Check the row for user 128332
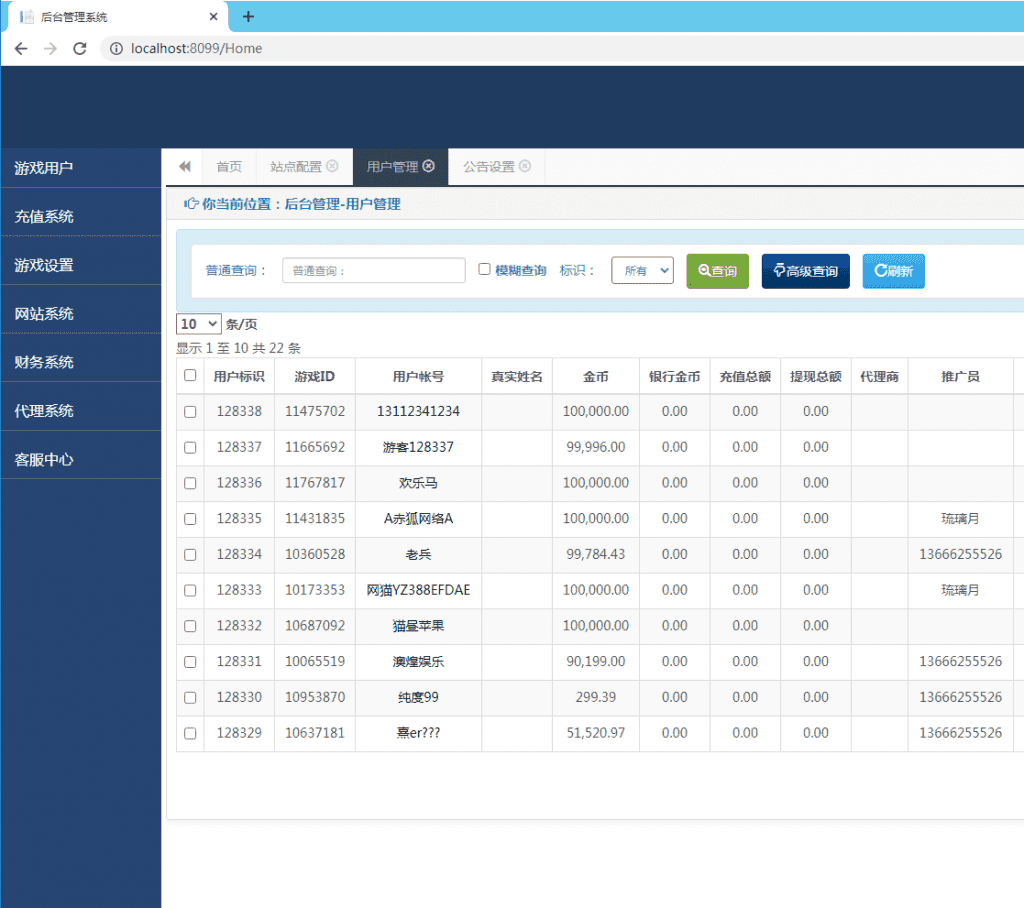The height and width of the screenshot is (908, 1024). (190, 626)
